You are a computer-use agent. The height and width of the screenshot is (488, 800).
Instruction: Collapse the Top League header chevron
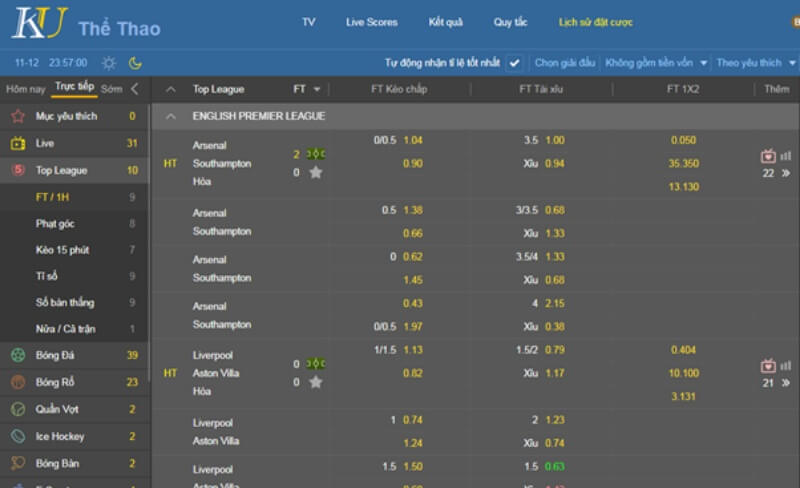pos(171,89)
